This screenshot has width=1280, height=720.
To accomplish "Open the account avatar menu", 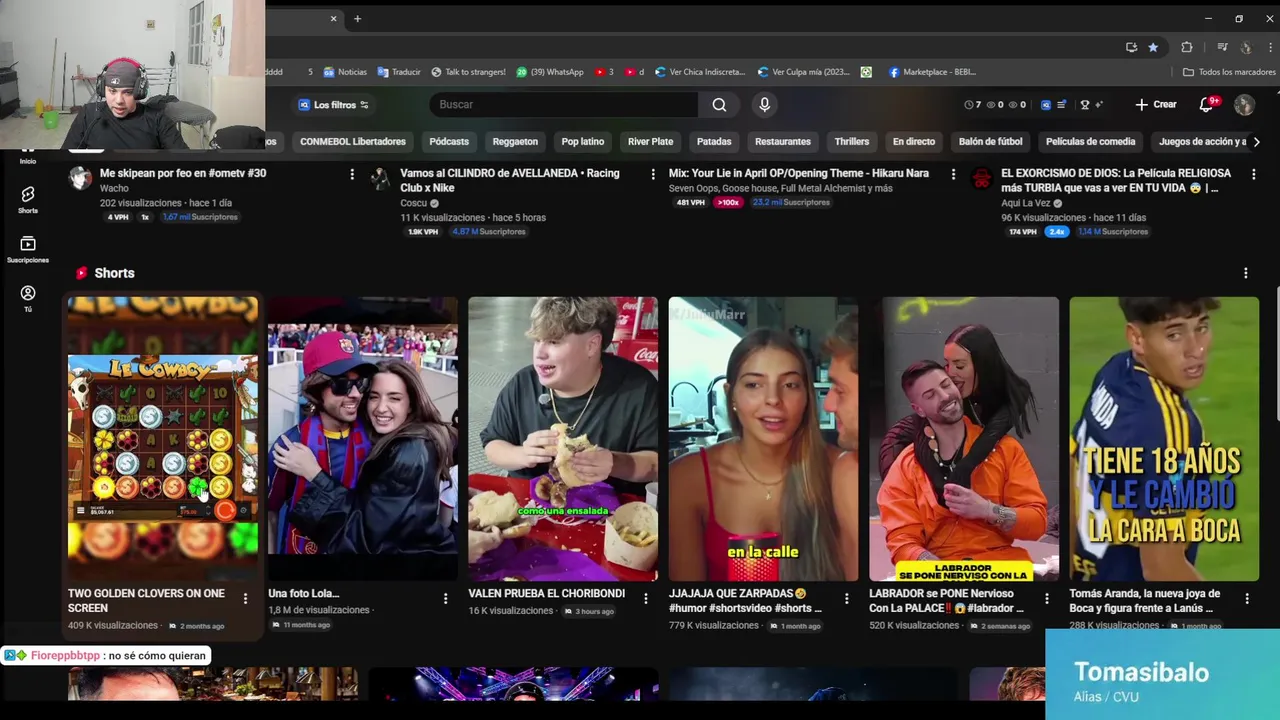I will (x=1244, y=104).
